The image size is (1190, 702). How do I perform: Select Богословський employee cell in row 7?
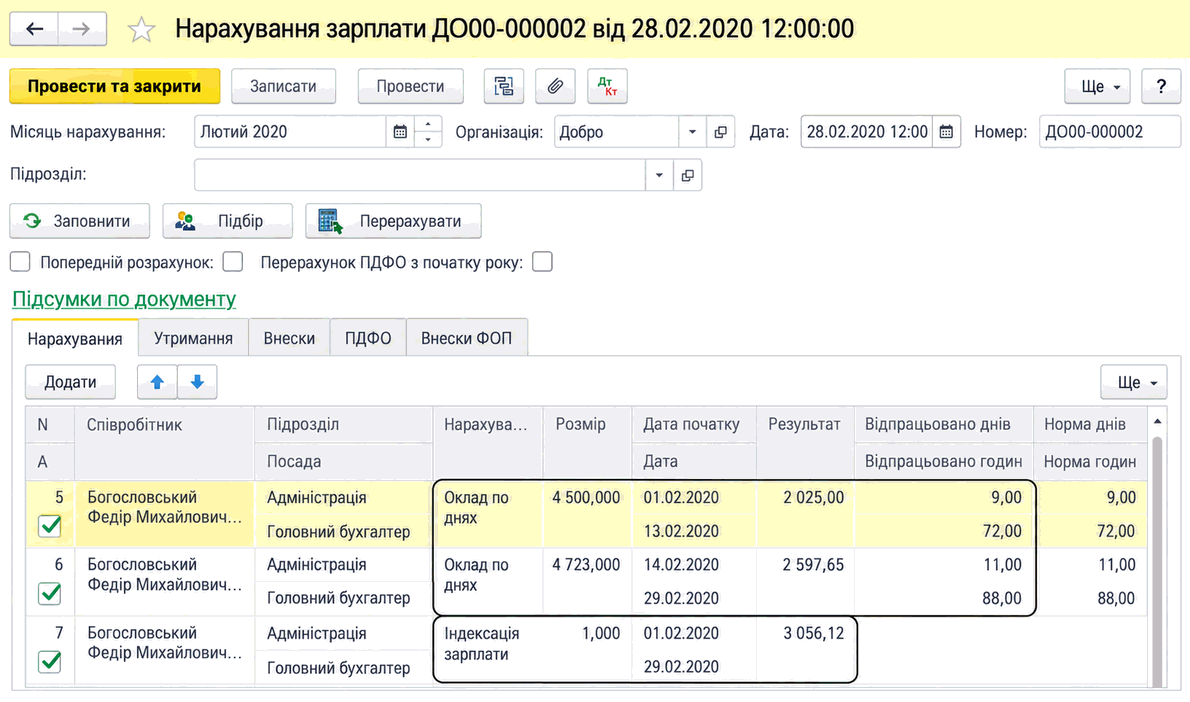click(x=164, y=650)
